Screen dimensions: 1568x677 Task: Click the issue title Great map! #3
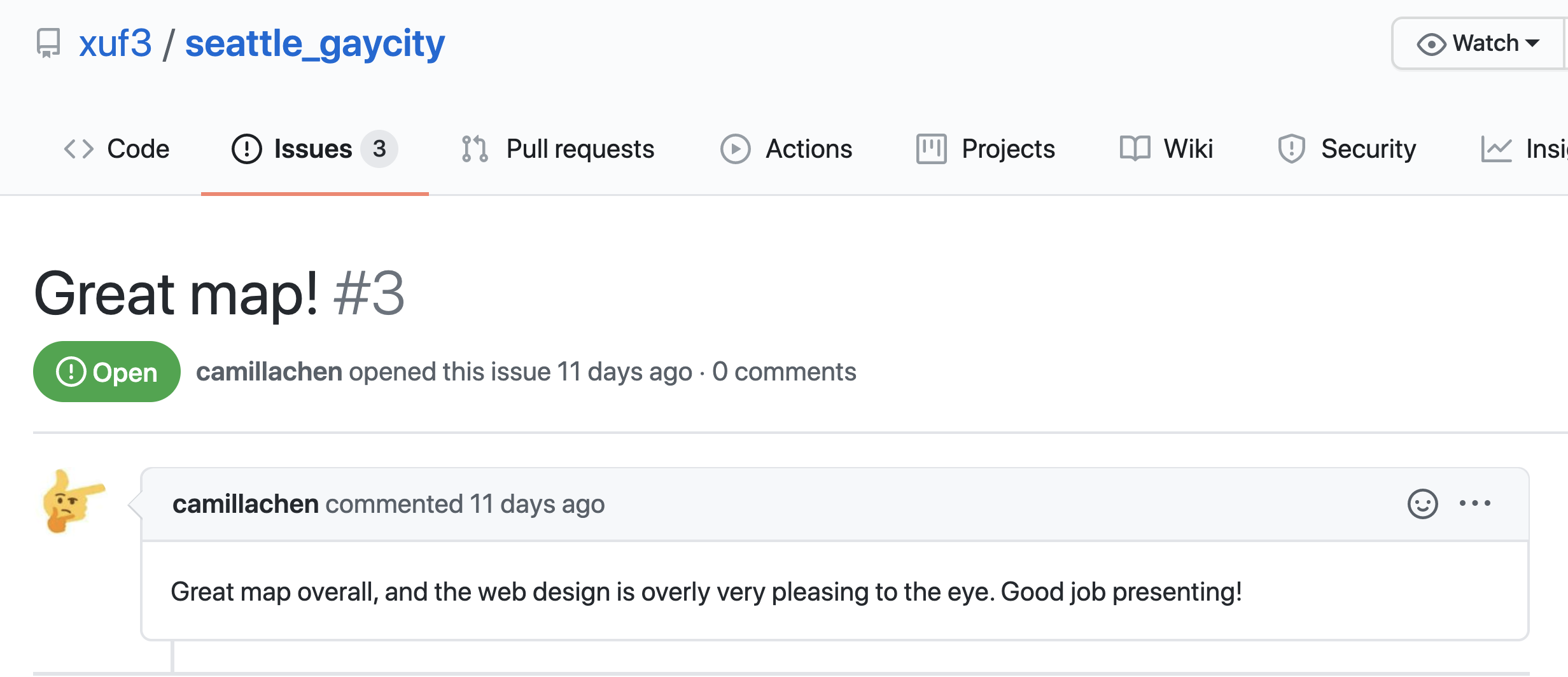click(x=220, y=293)
